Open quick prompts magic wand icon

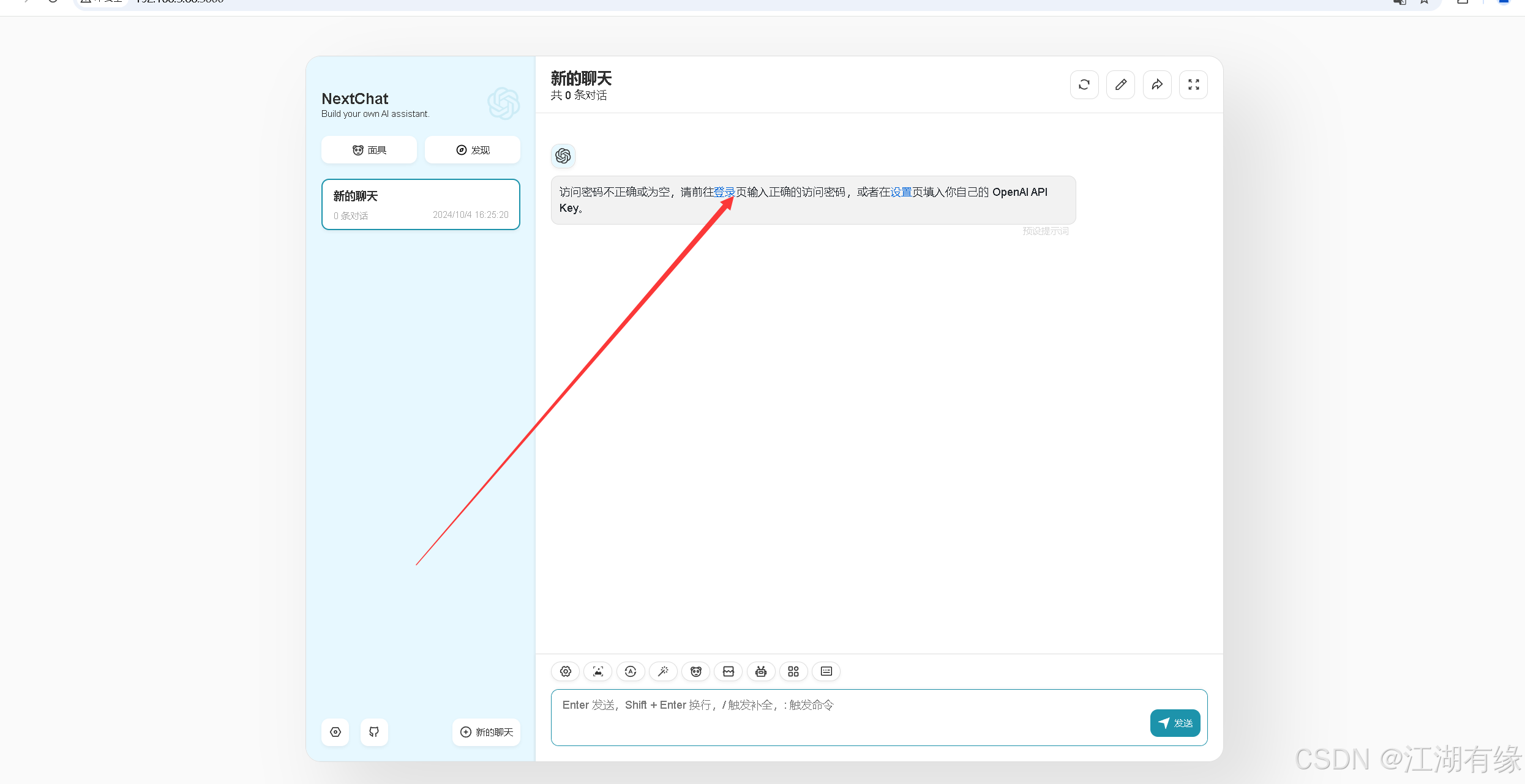click(663, 671)
